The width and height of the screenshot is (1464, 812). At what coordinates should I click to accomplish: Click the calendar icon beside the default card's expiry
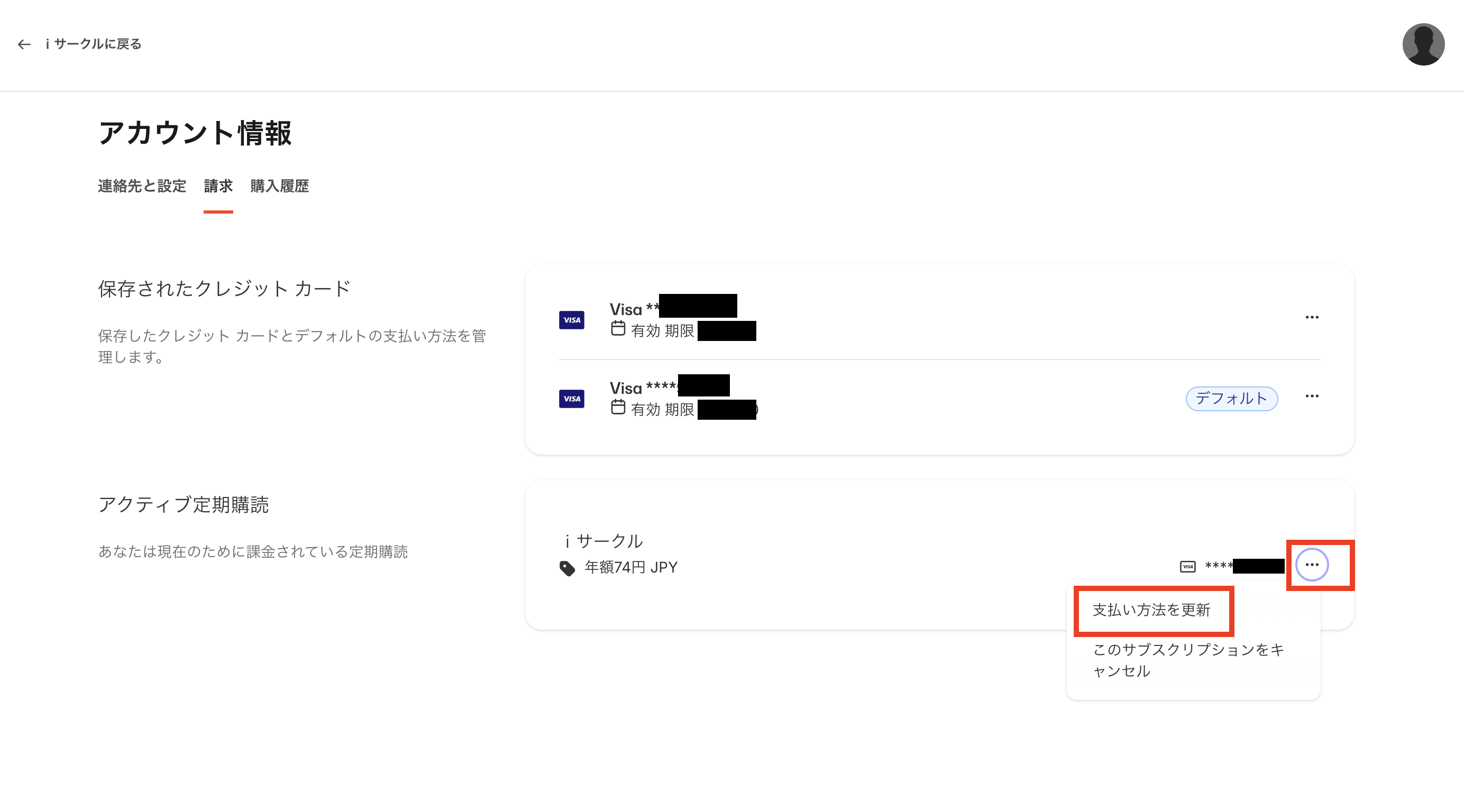(x=619, y=409)
